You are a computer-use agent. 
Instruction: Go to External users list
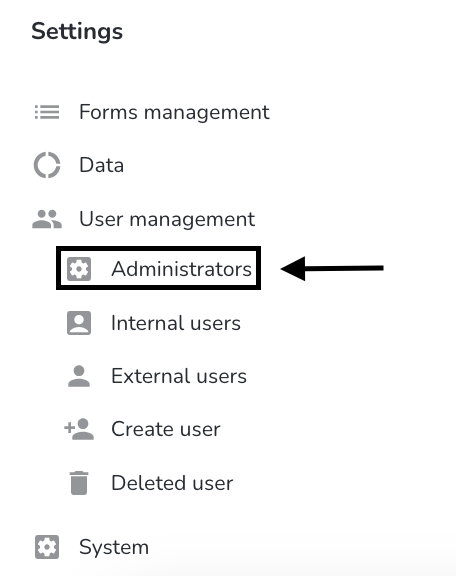[x=179, y=376]
